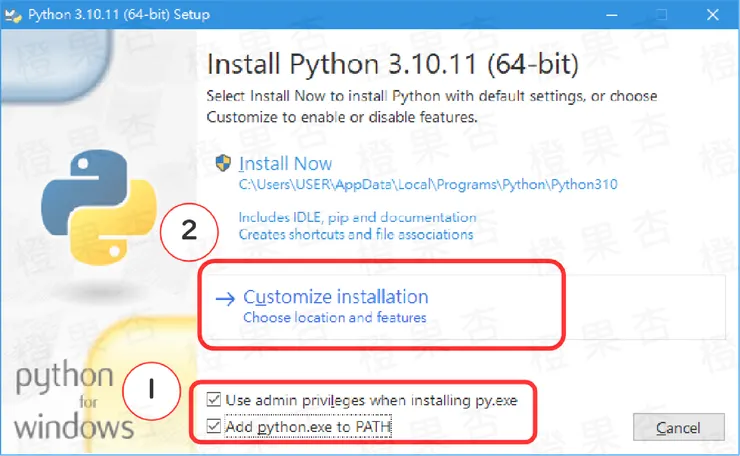This screenshot has width=740, height=456.
Task: Click the "Install Python 3.10.11 (64-bit)" heading
Action: click(x=392, y=65)
